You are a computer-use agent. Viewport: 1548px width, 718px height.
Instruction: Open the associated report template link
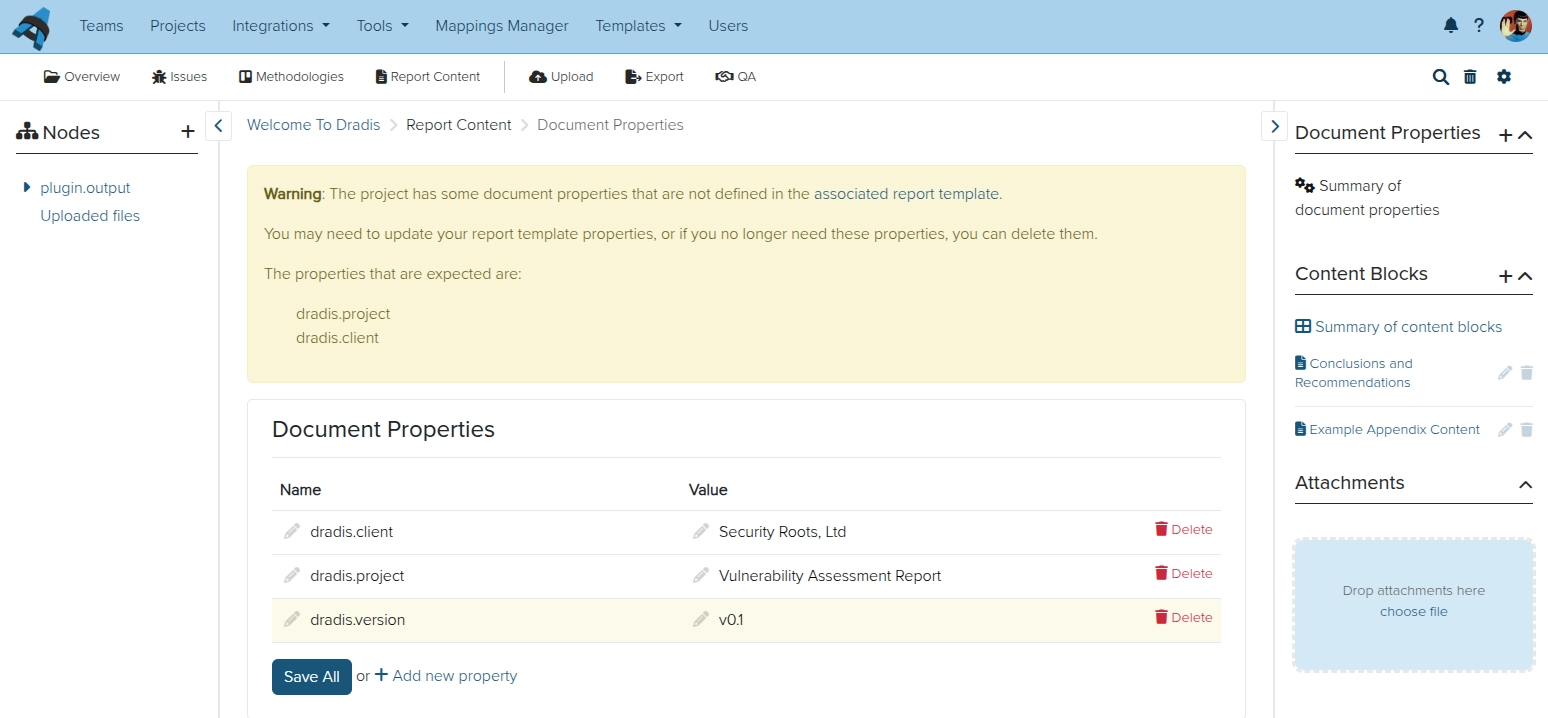(x=906, y=194)
